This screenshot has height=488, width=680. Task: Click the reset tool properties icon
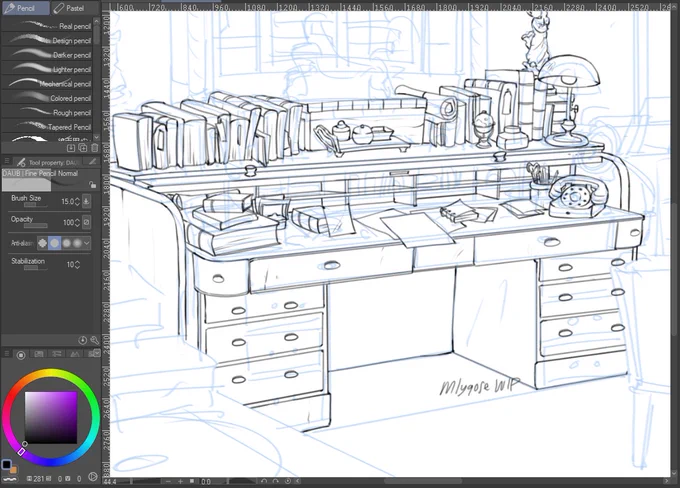tap(82, 341)
